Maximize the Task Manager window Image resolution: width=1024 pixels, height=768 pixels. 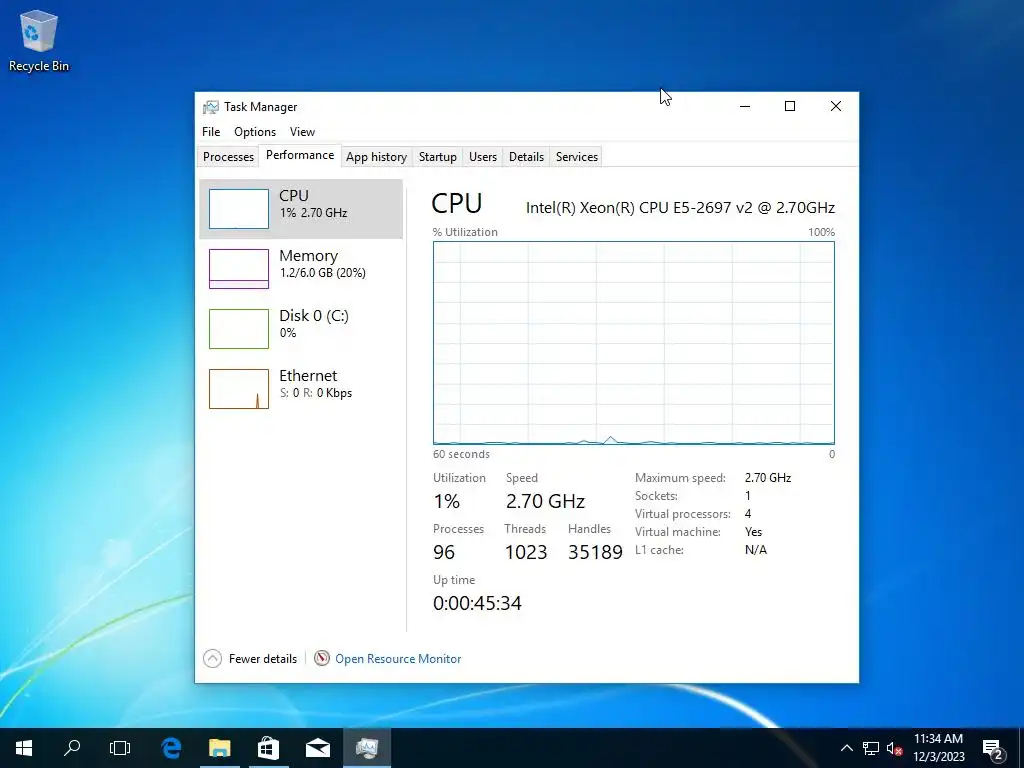pyautogui.click(x=790, y=106)
